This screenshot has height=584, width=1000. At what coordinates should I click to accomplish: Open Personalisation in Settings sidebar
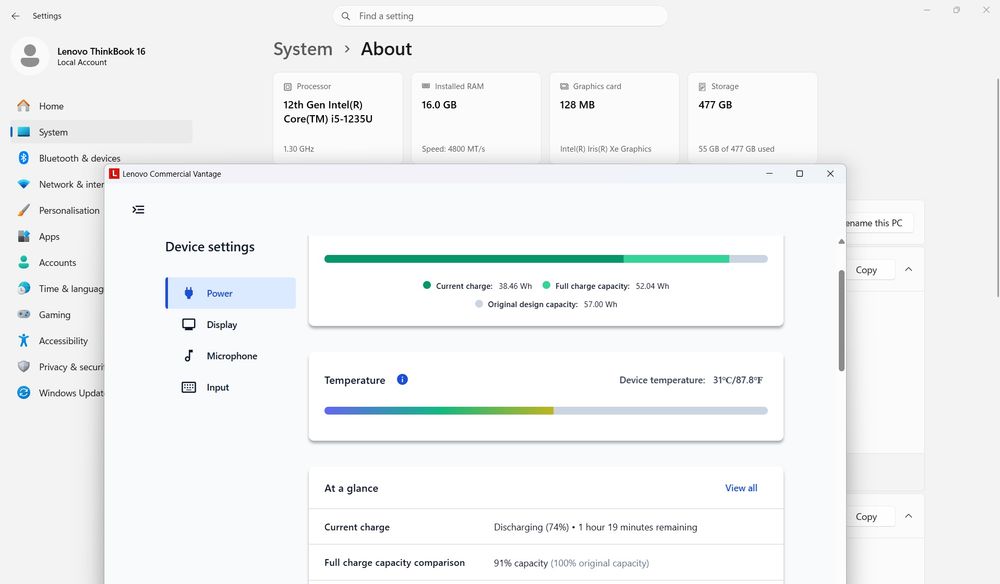pyautogui.click(x=57, y=210)
